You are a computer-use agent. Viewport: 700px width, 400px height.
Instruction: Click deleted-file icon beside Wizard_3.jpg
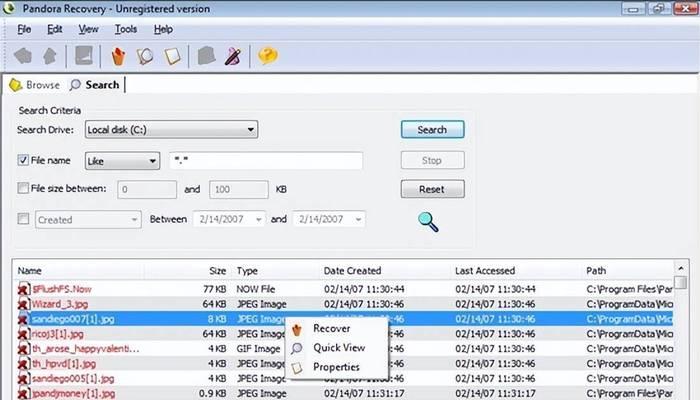pyautogui.click(x=24, y=304)
